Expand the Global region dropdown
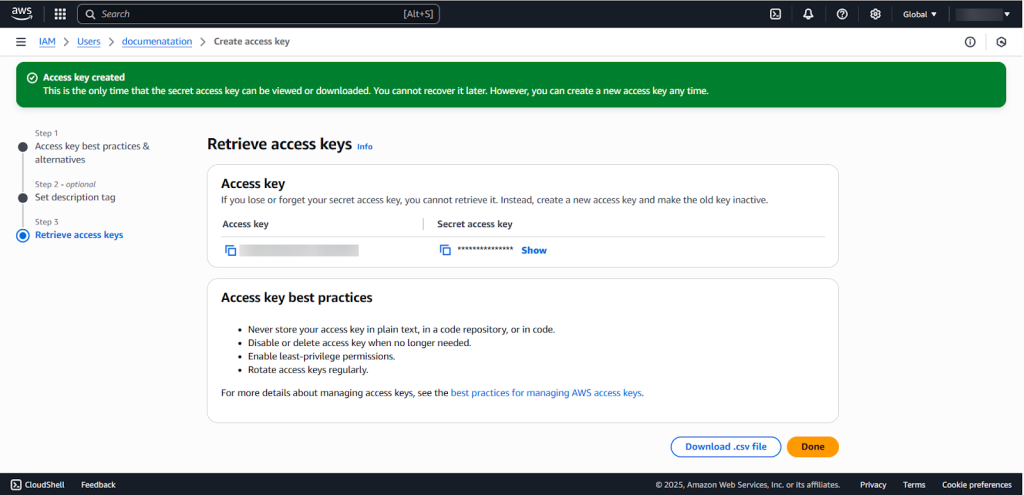The height and width of the screenshot is (495, 1024). [920, 14]
